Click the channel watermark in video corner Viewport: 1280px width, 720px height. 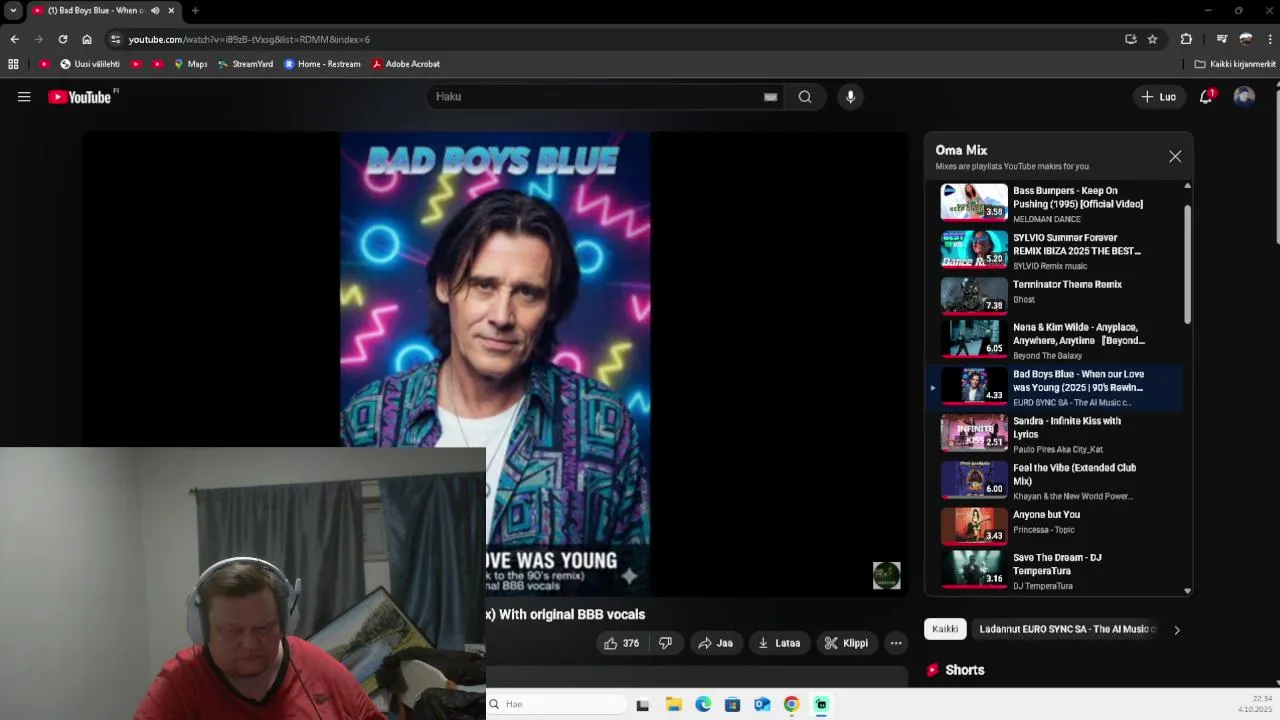(x=887, y=575)
